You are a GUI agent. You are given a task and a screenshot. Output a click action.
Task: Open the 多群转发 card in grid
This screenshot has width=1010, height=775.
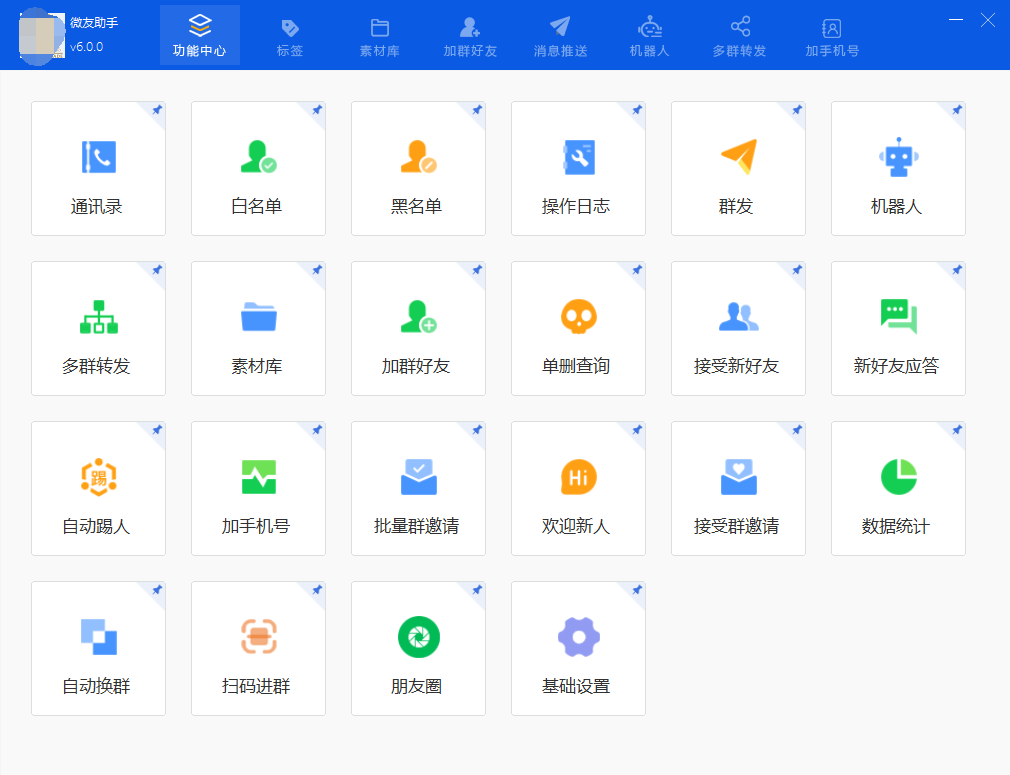pyautogui.click(x=99, y=329)
